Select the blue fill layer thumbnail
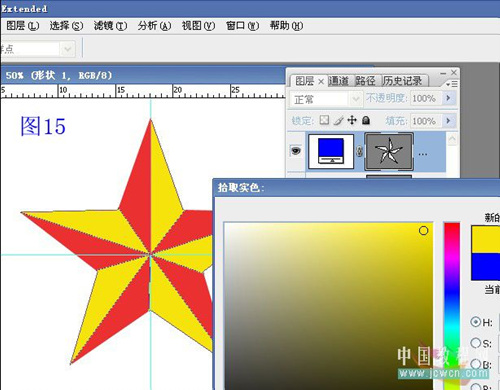The height and width of the screenshot is (390, 500). 331,151
